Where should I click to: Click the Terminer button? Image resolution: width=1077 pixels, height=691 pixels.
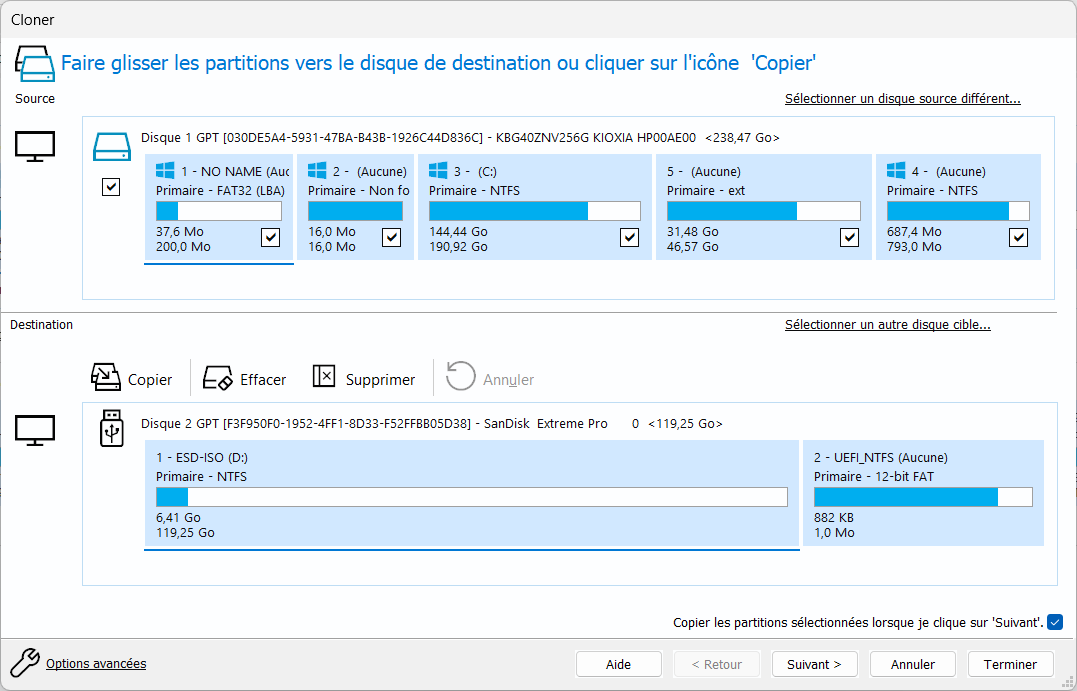1010,664
